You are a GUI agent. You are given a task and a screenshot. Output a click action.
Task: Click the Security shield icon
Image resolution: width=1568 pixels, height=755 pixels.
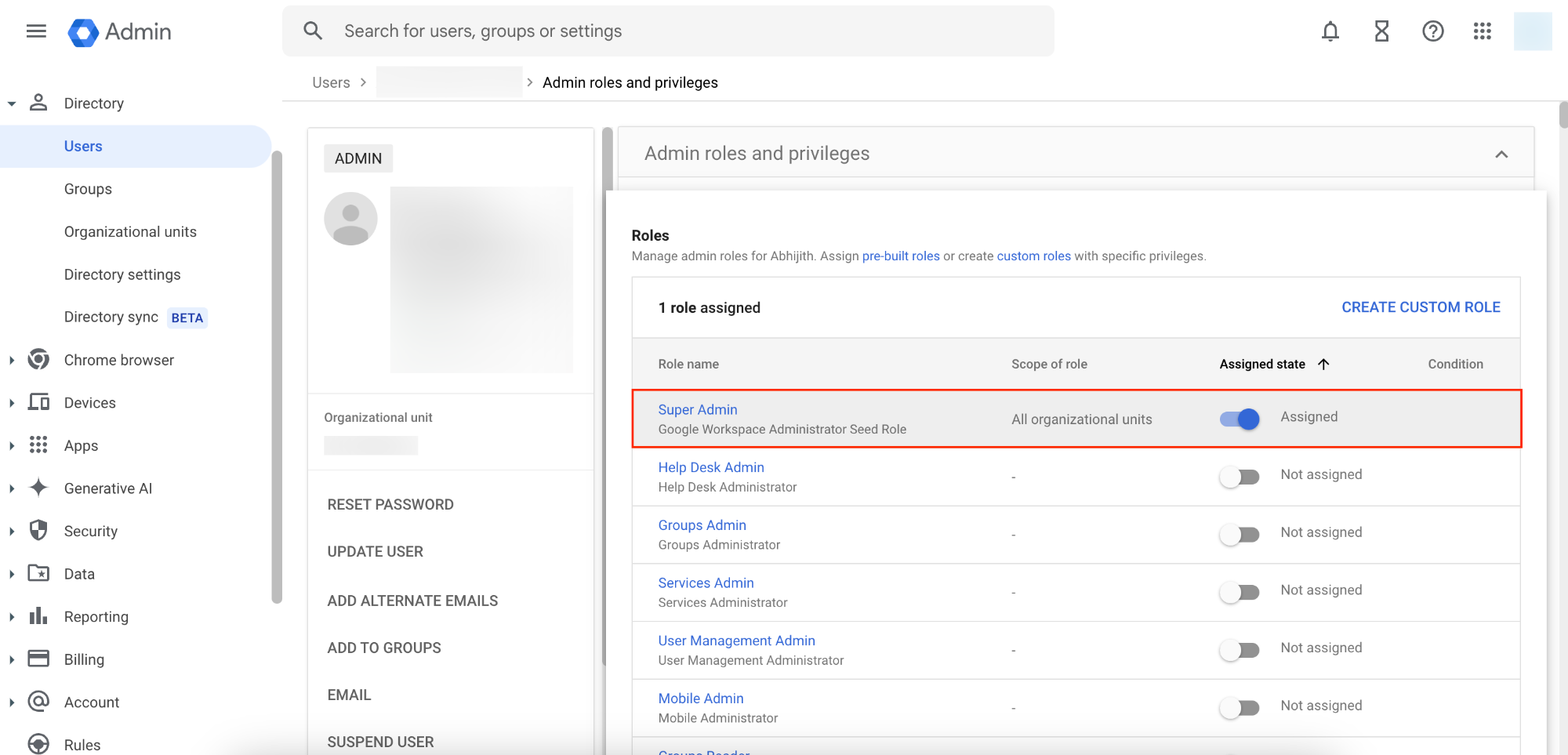click(38, 530)
